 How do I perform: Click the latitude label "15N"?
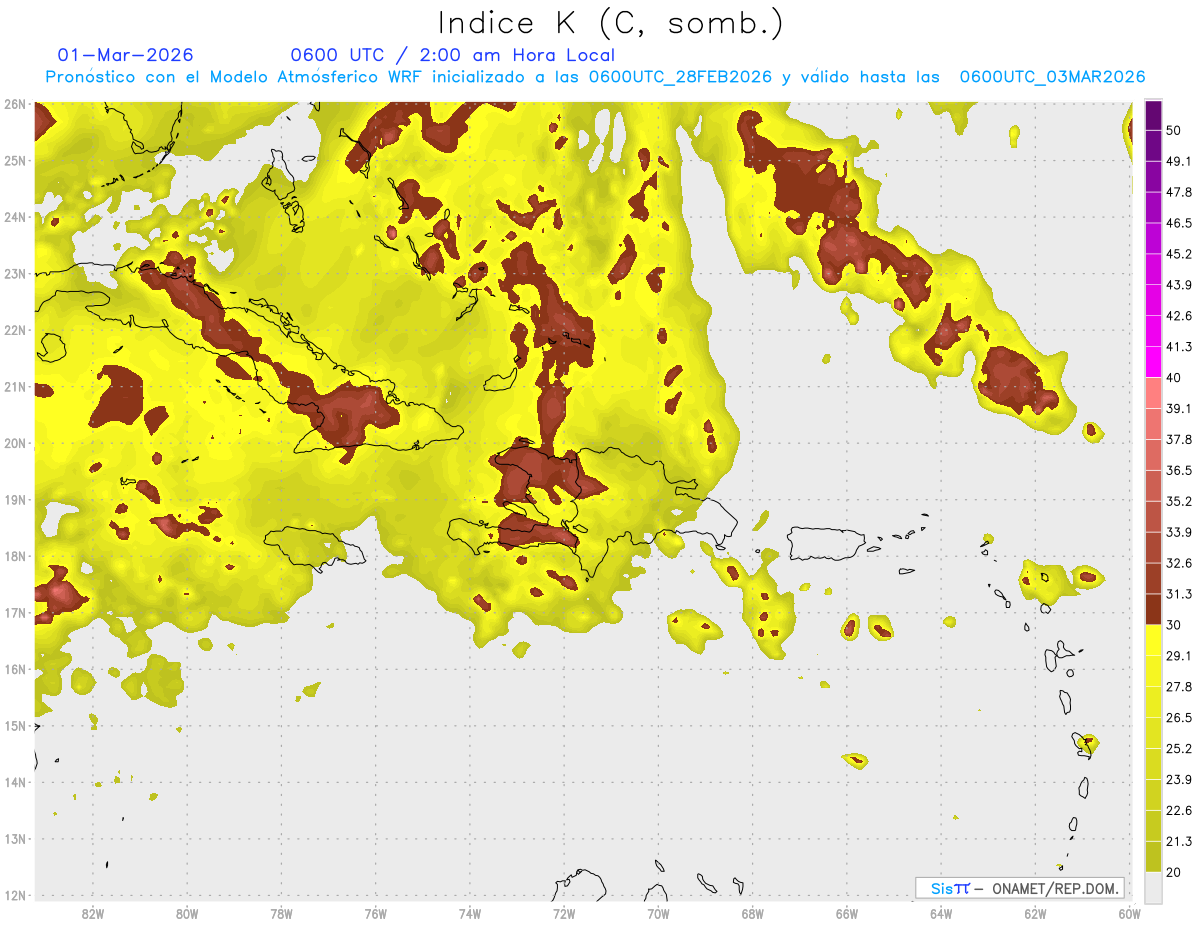[x=15, y=726]
